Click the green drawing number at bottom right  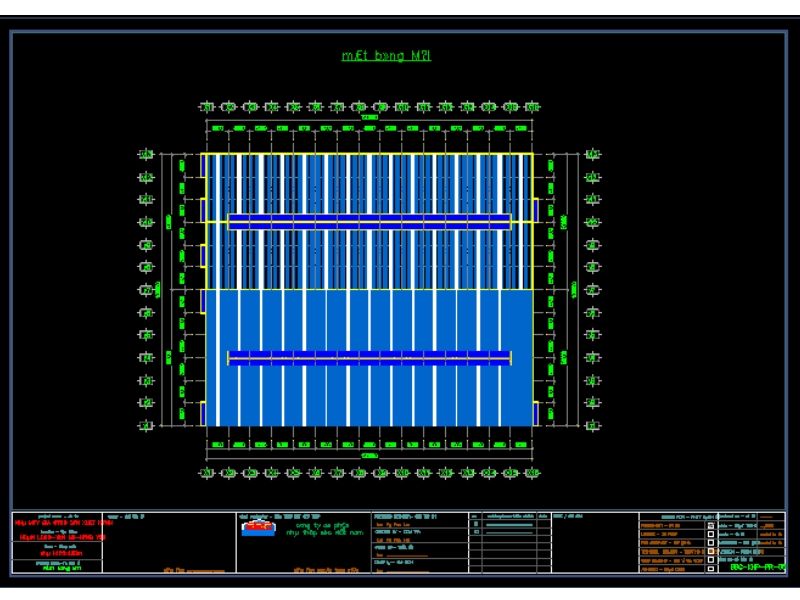point(758,568)
